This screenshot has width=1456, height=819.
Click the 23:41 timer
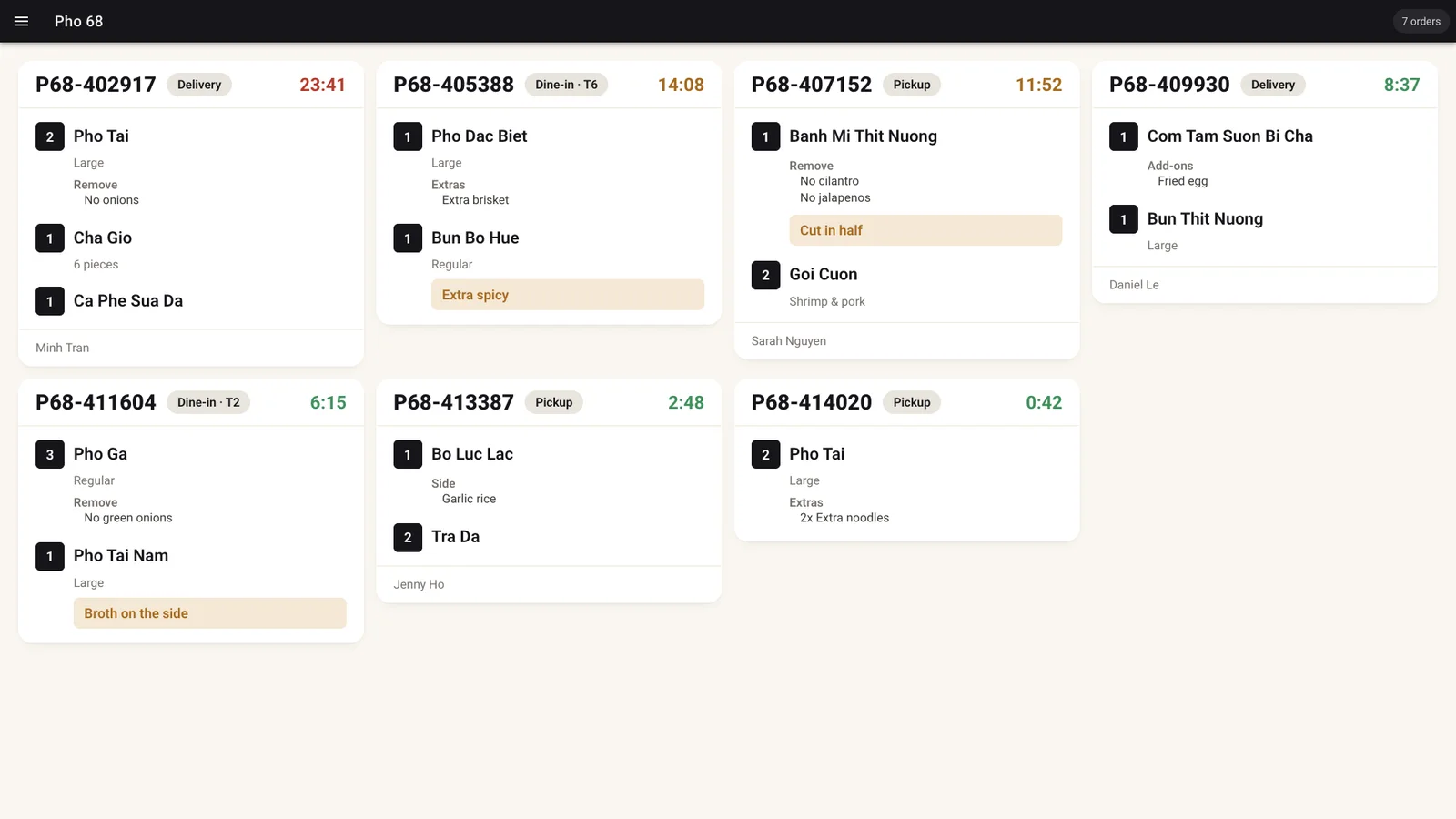pyautogui.click(x=322, y=85)
